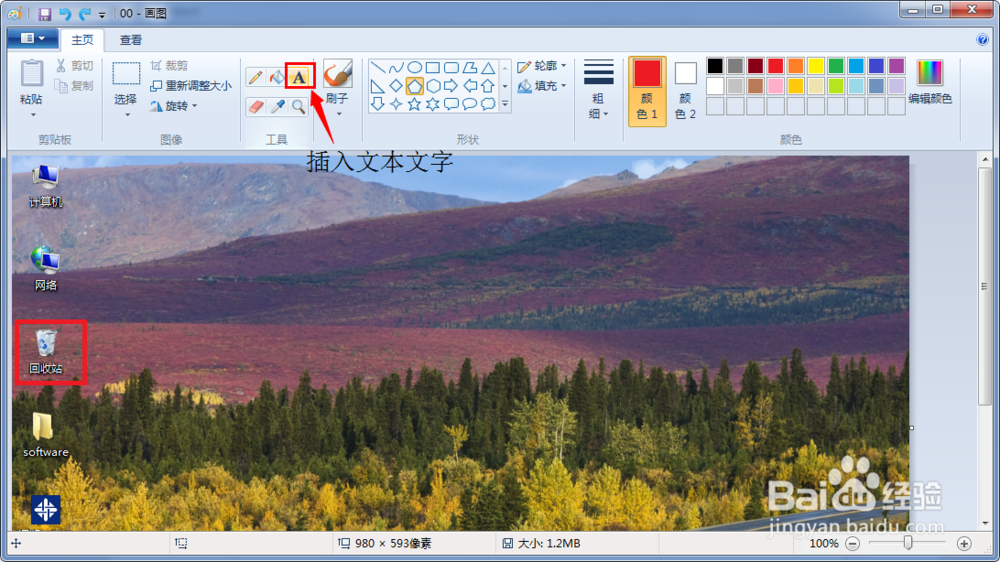Click the zoom out minus button

pos(853,544)
